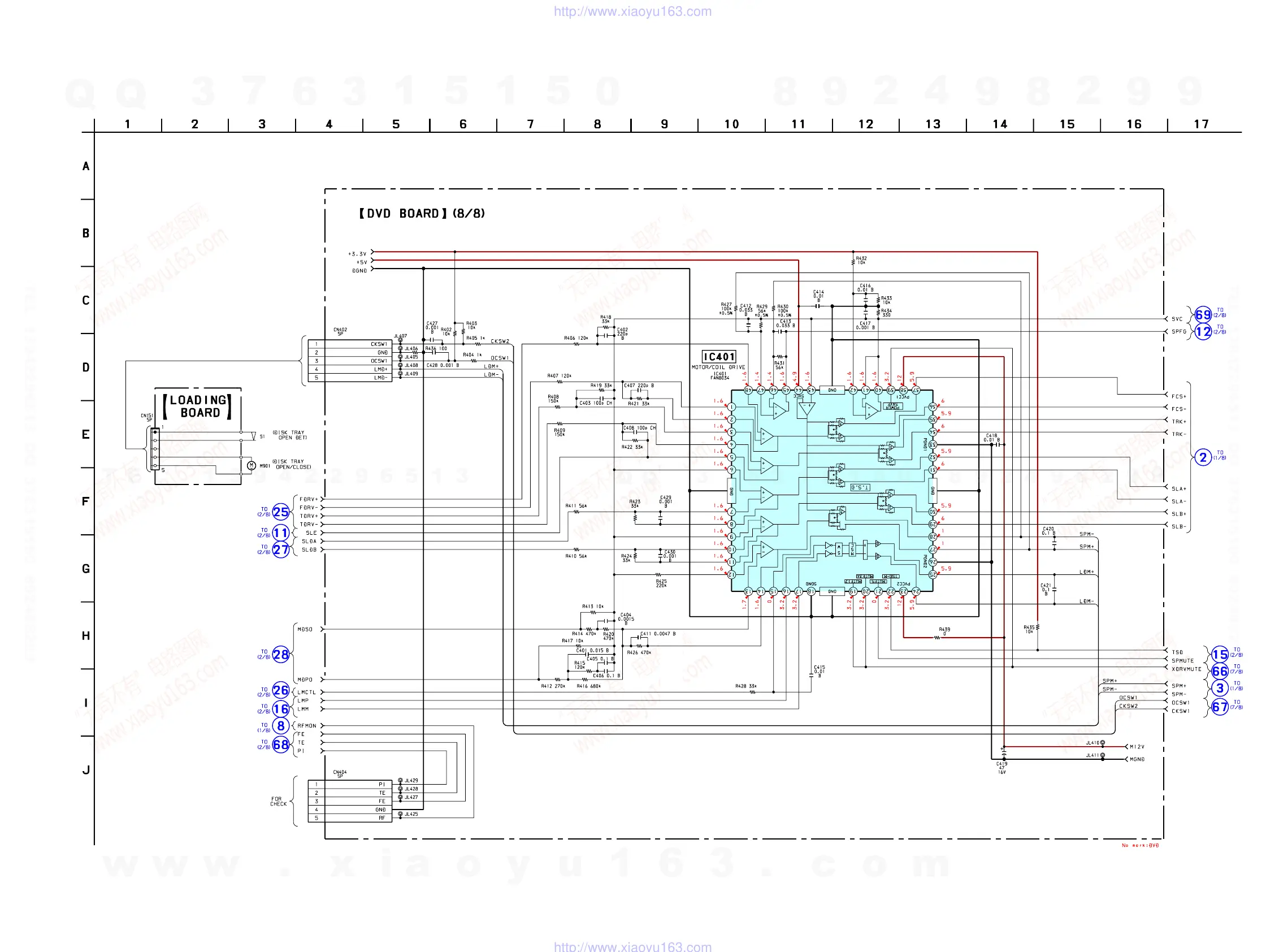The height and width of the screenshot is (952, 1266).
Task: Click the circled 2 reference marker
Action: click(x=1203, y=457)
